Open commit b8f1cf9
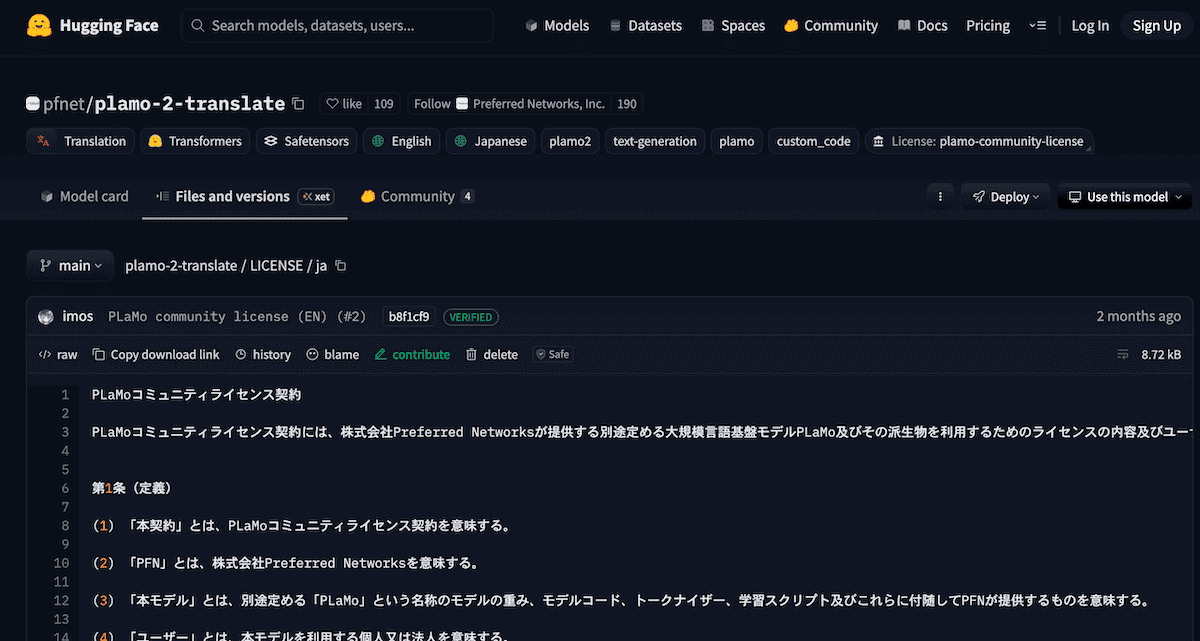The image size is (1200, 641). click(408, 316)
